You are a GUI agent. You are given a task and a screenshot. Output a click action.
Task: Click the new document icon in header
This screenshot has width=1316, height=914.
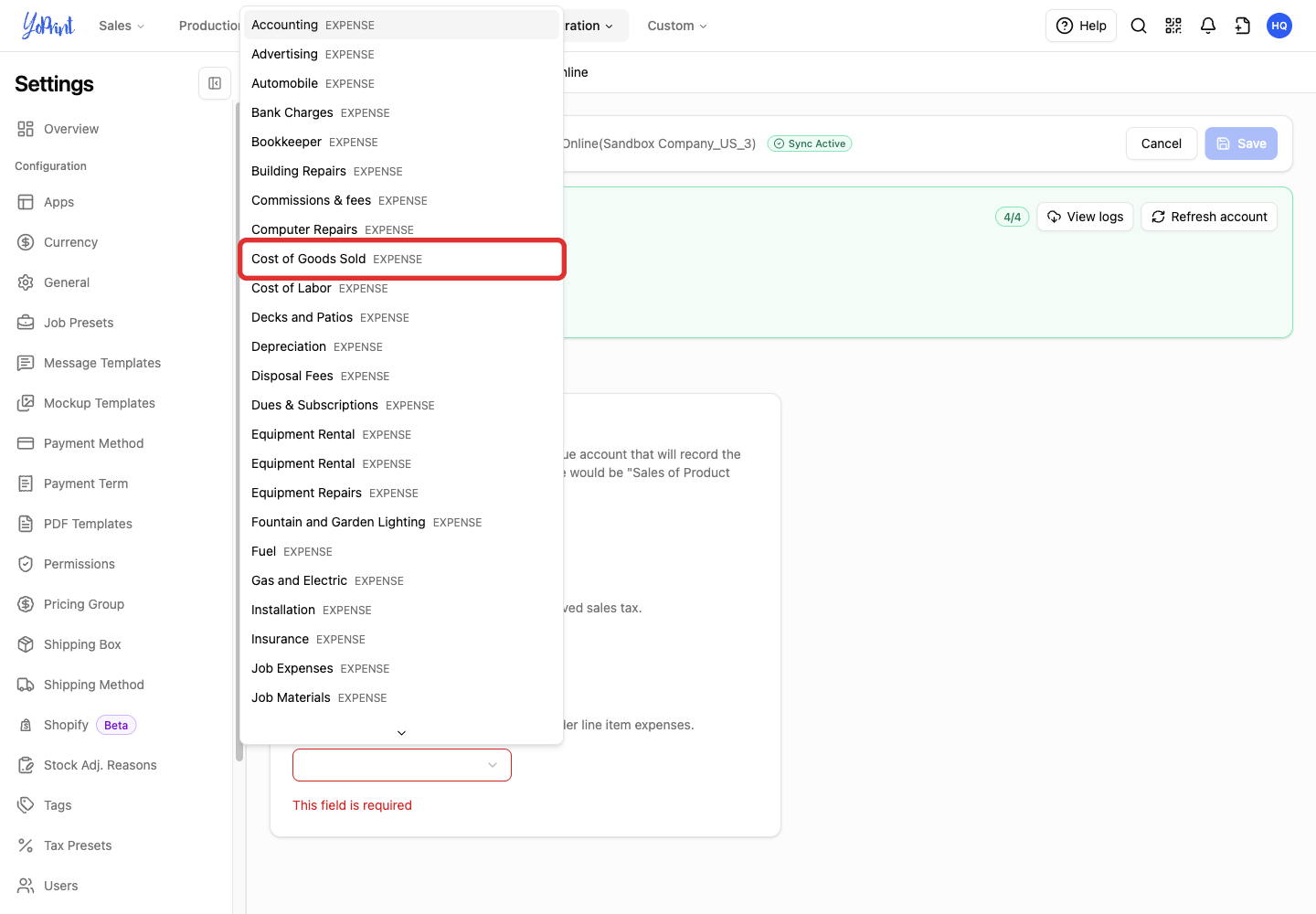click(x=1243, y=26)
